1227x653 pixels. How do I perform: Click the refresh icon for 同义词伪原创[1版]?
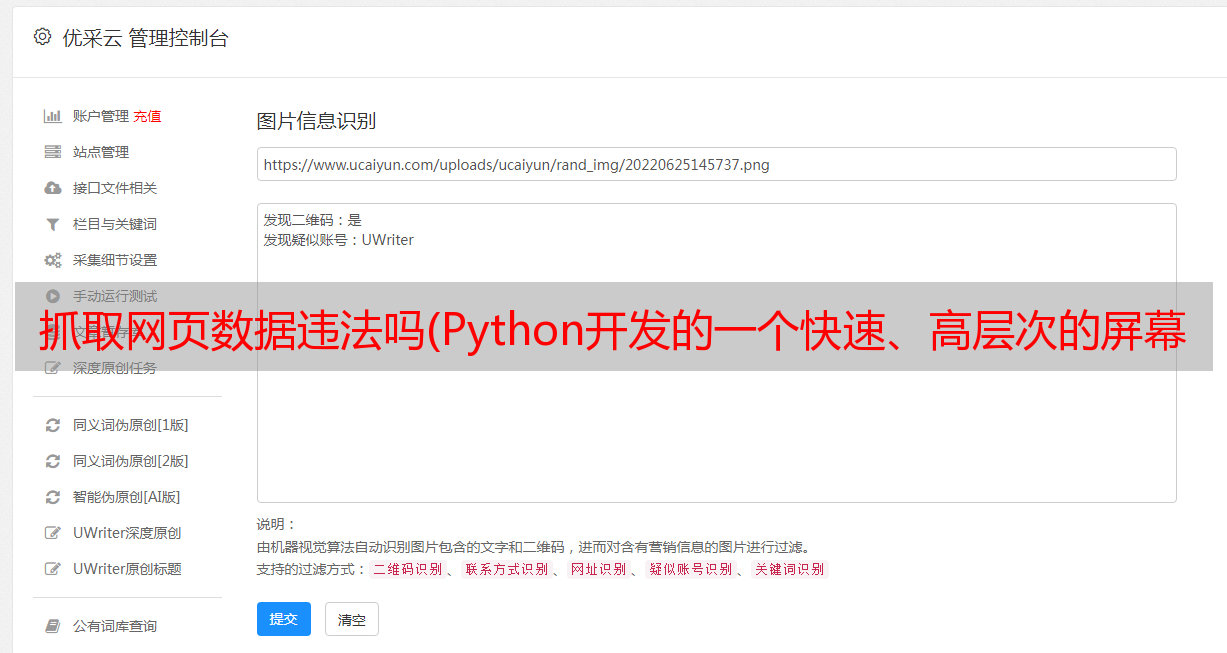(53, 425)
